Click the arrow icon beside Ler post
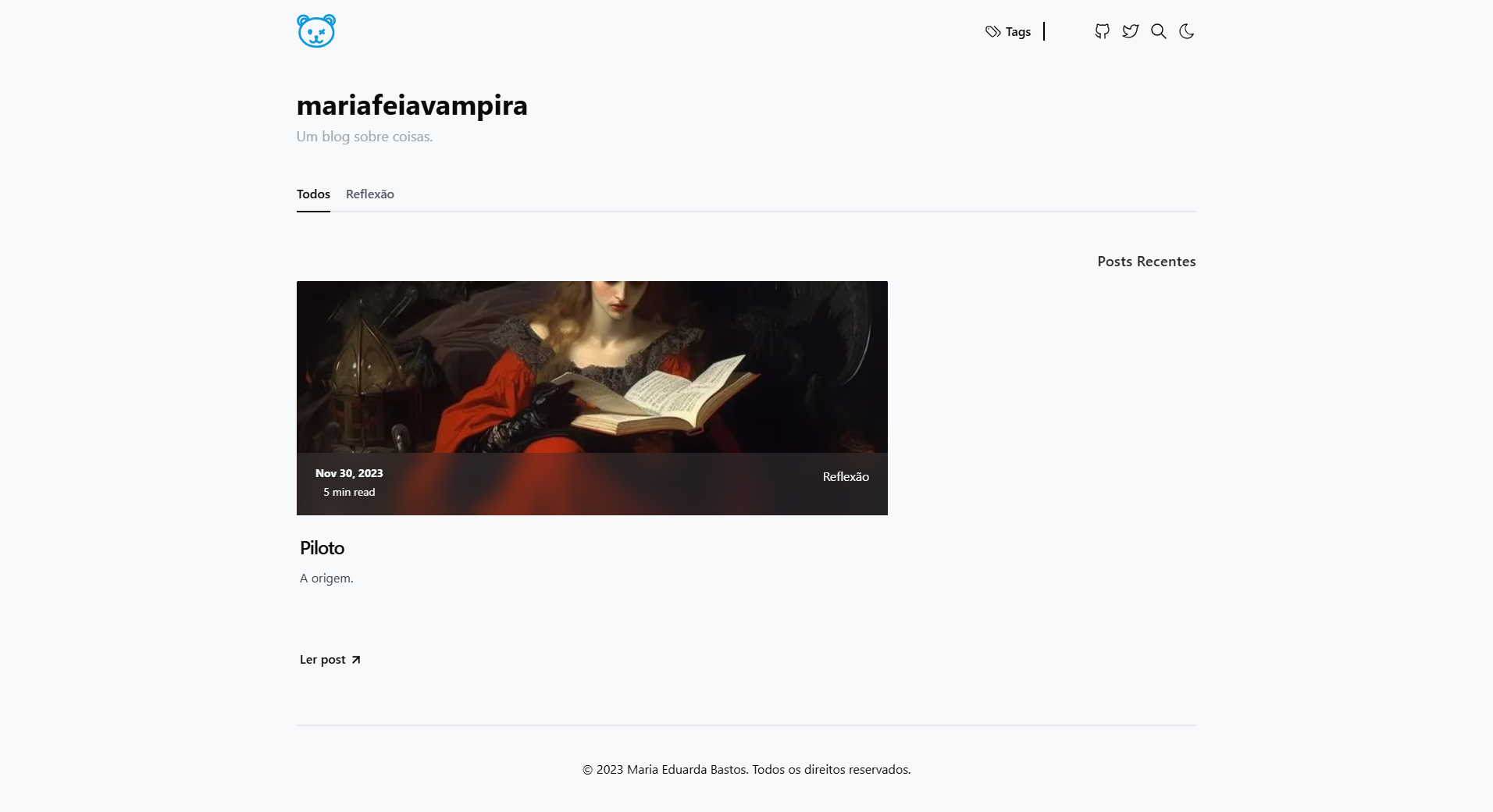Image resolution: width=1493 pixels, height=812 pixels. pos(355,659)
